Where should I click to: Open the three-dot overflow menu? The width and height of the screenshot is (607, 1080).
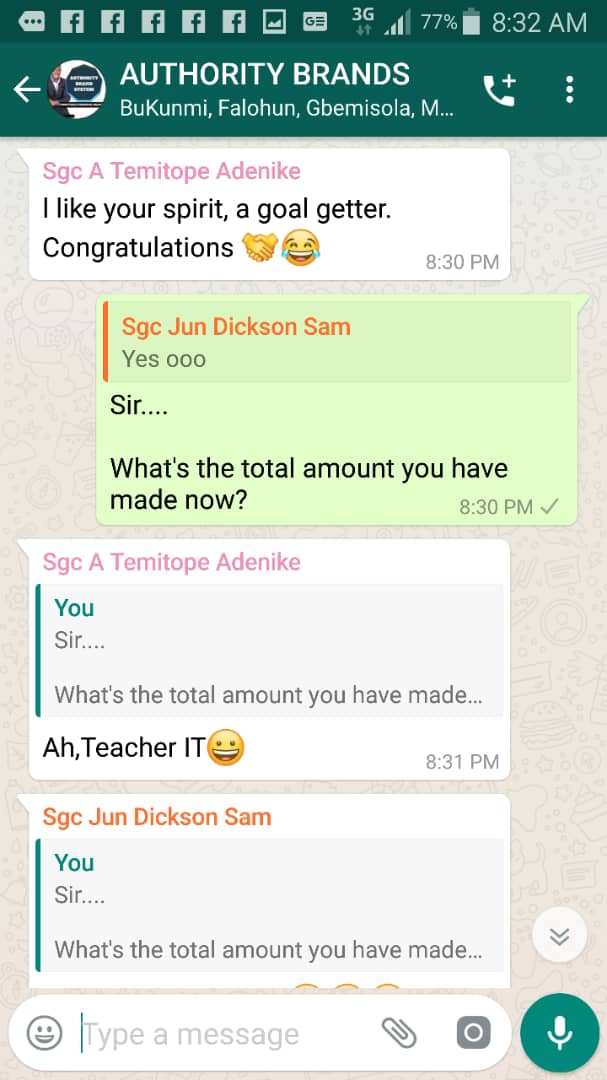[569, 90]
